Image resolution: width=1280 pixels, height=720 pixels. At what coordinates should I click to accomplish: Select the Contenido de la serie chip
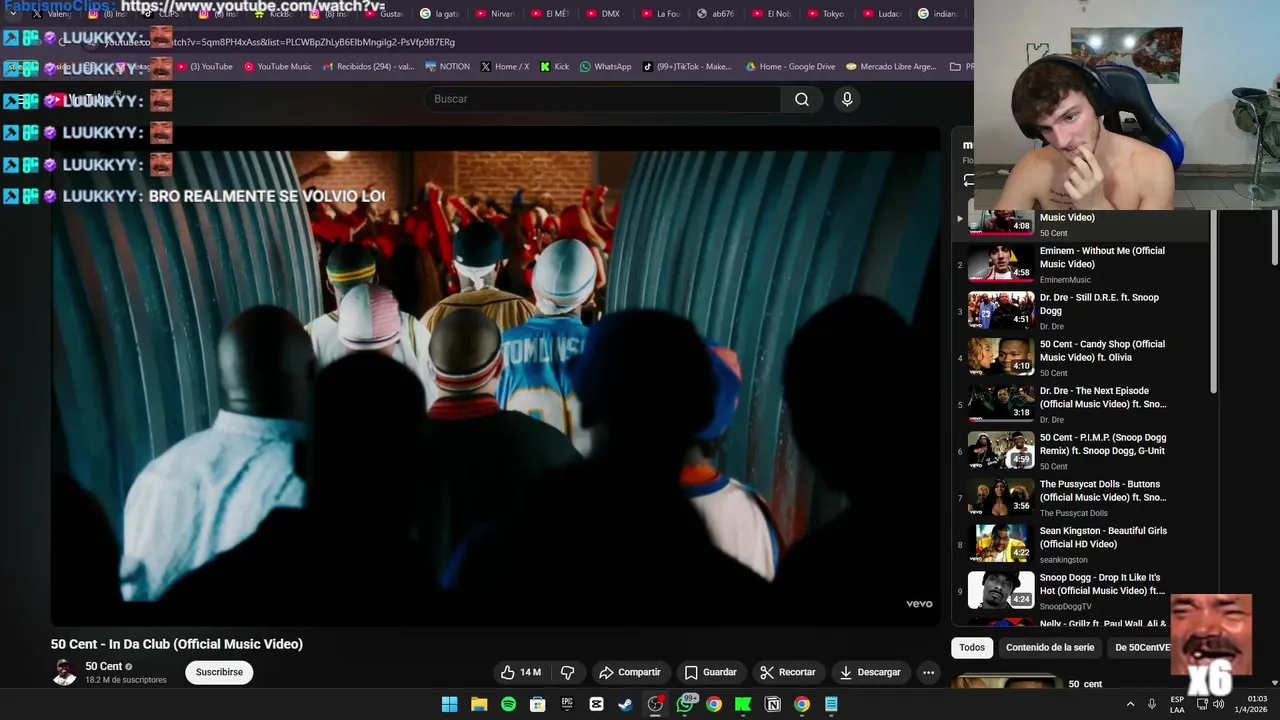(1050, 647)
